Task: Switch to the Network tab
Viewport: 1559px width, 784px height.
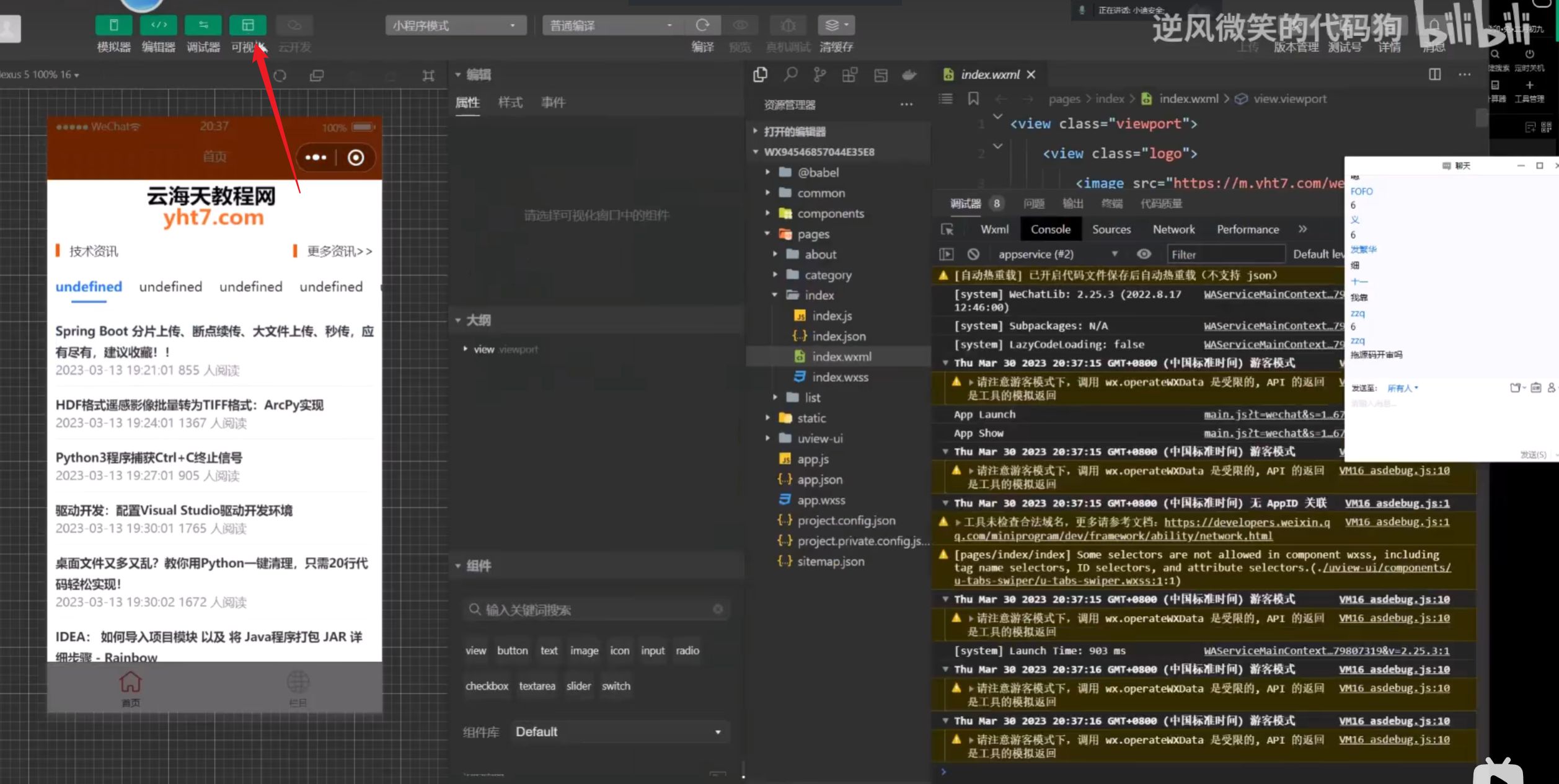Action: pyautogui.click(x=1173, y=229)
